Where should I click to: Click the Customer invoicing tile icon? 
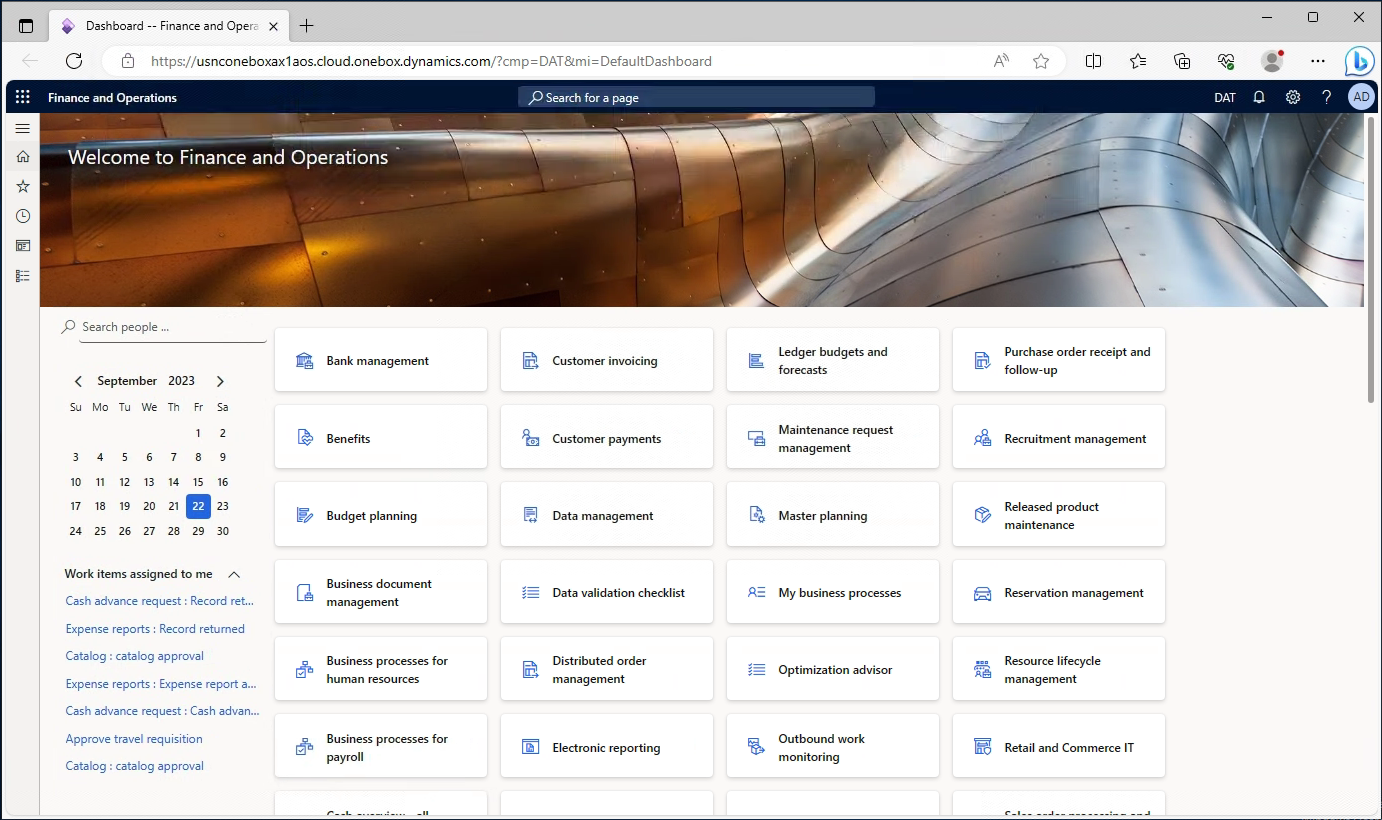pyautogui.click(x=531, y=361)
